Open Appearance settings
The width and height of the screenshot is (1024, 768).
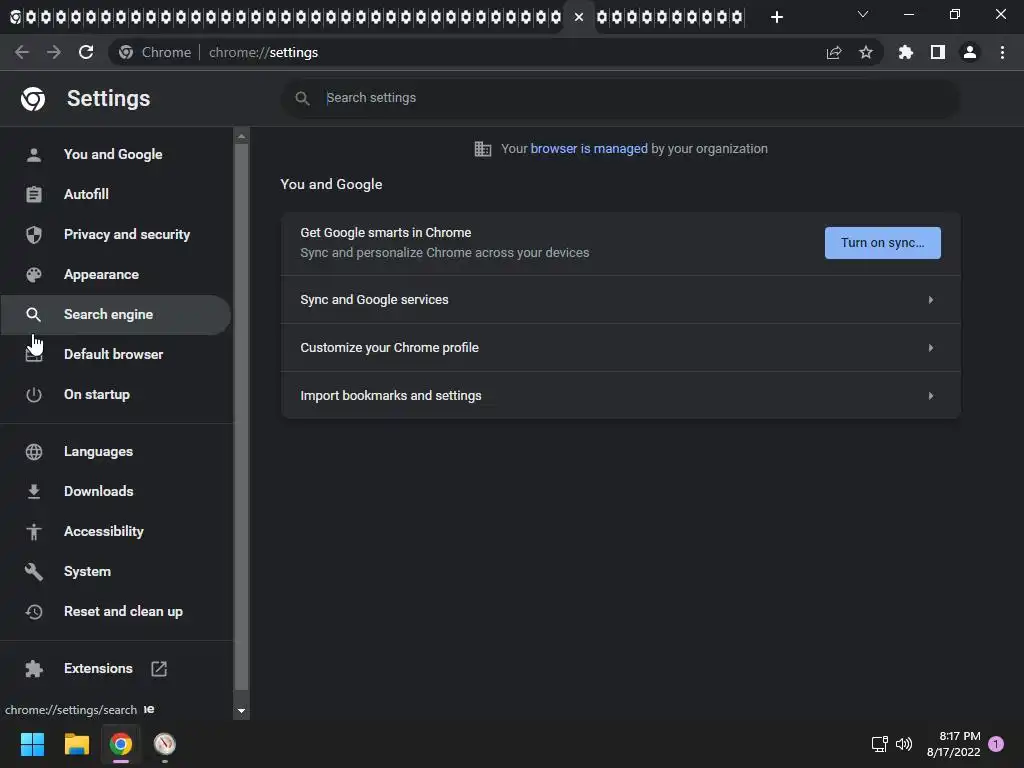click(101, 274)
